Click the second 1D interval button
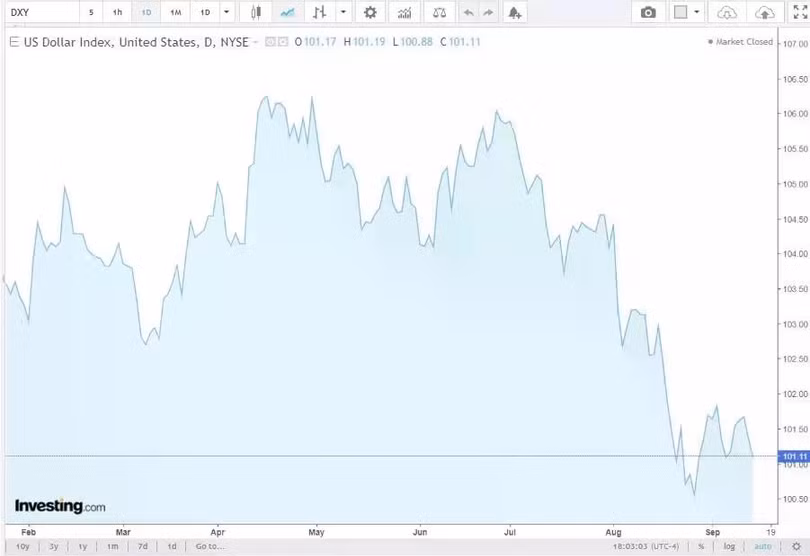This screenshot has height=556, width=810. (x=205, y=12)
